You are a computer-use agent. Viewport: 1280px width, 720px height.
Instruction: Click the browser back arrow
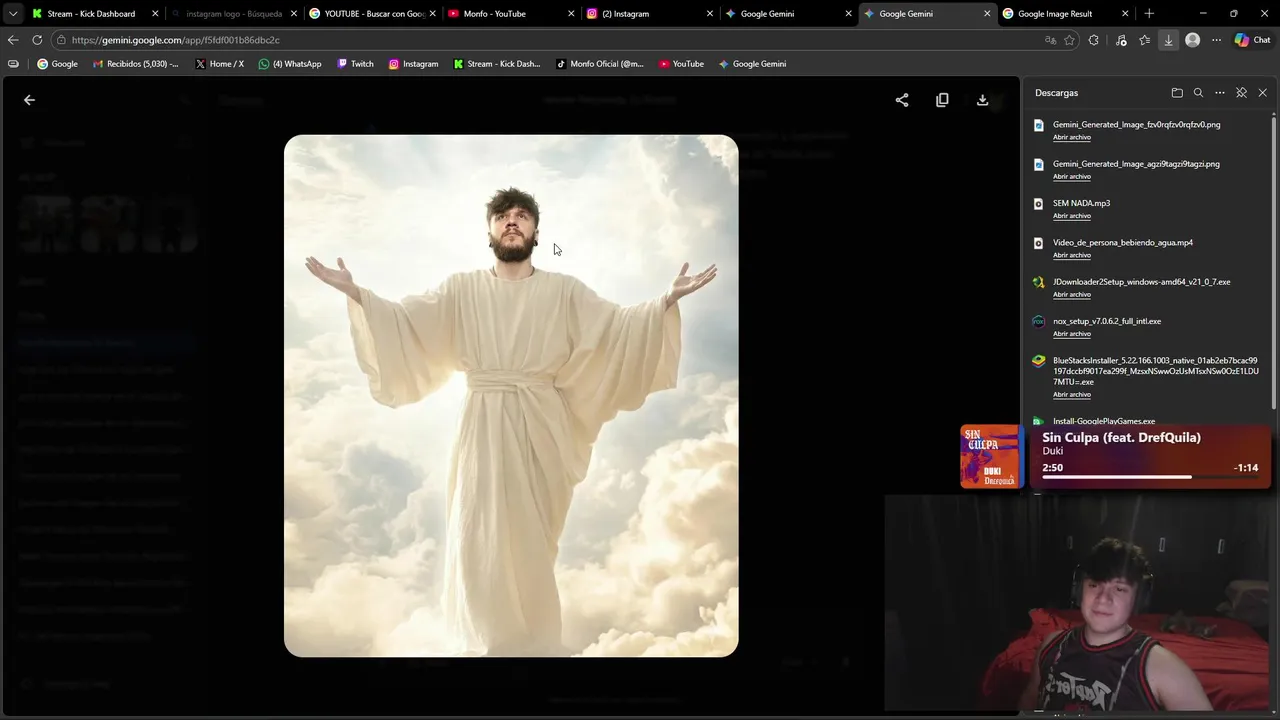(13, 40)
